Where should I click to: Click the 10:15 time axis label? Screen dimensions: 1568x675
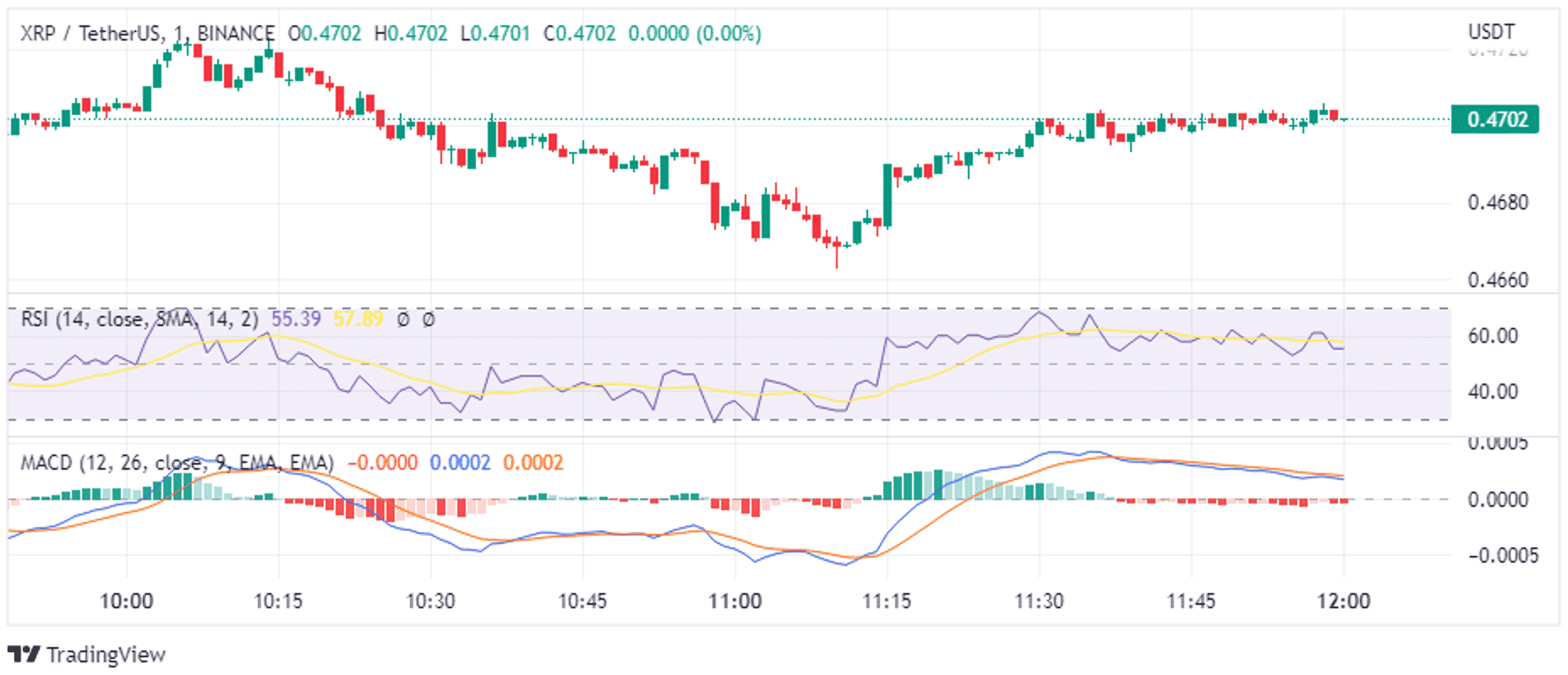(279, 602)
